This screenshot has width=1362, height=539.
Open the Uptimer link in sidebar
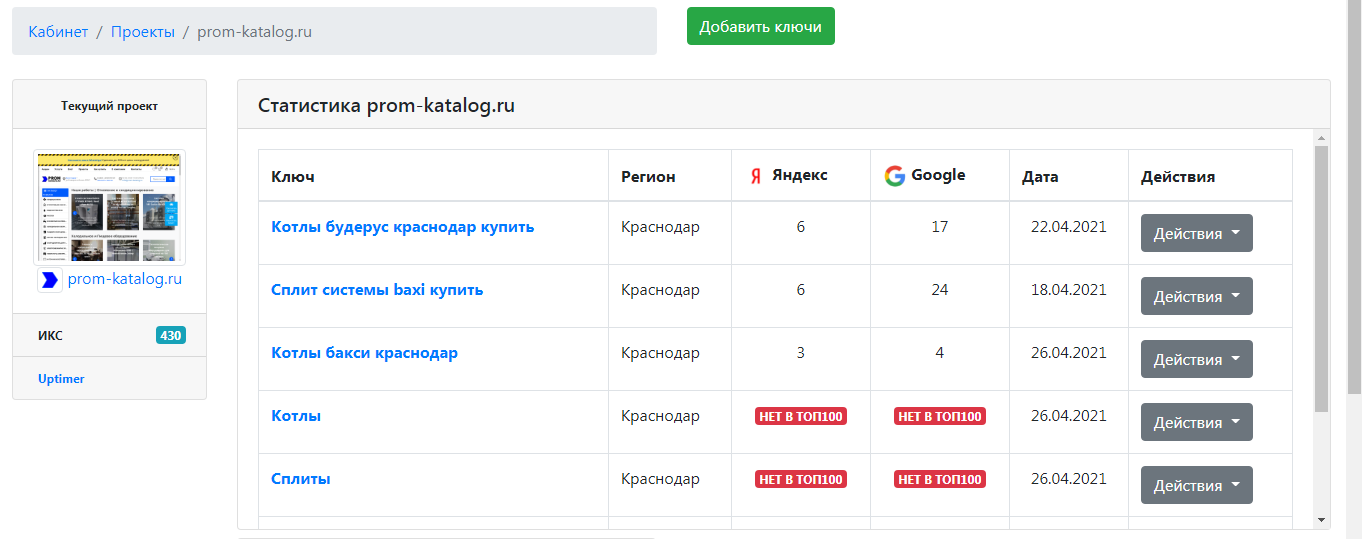(x=61, y=379)
